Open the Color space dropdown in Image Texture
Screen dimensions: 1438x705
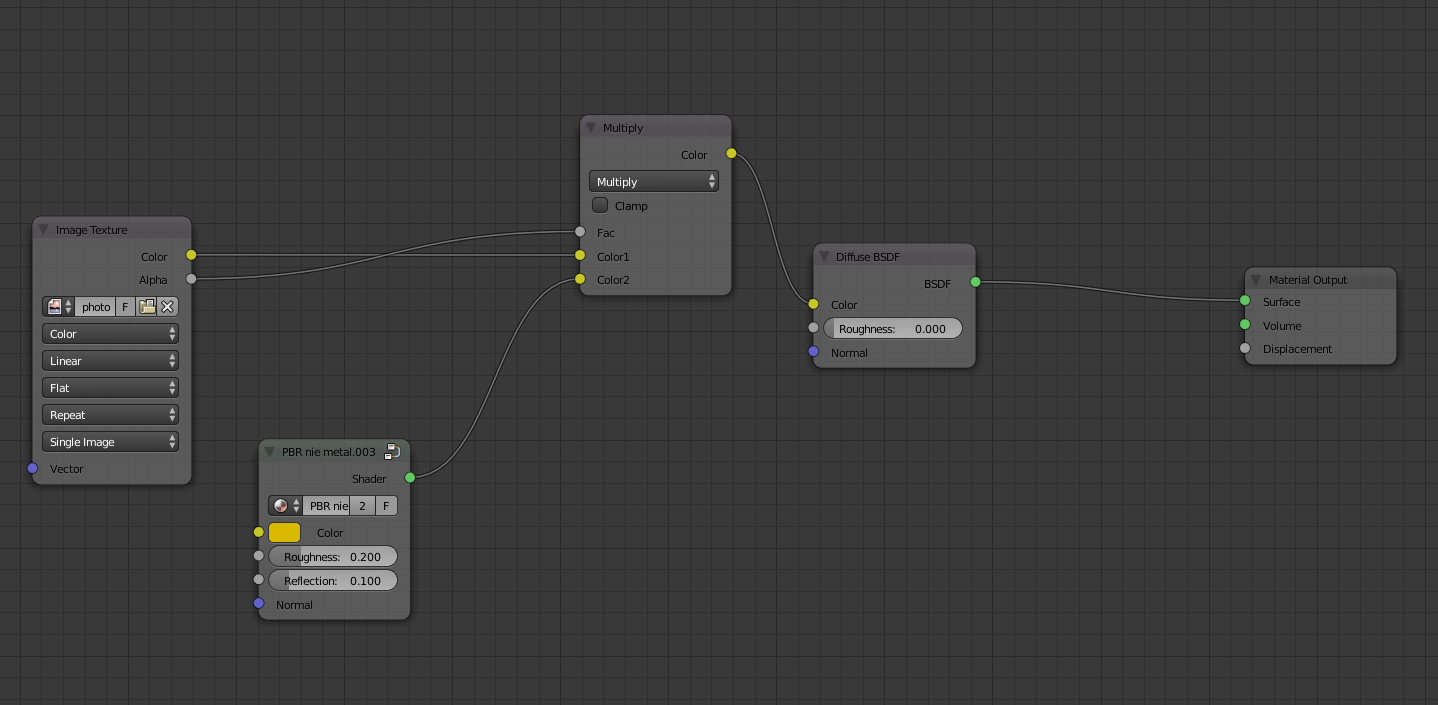[110, 334]
